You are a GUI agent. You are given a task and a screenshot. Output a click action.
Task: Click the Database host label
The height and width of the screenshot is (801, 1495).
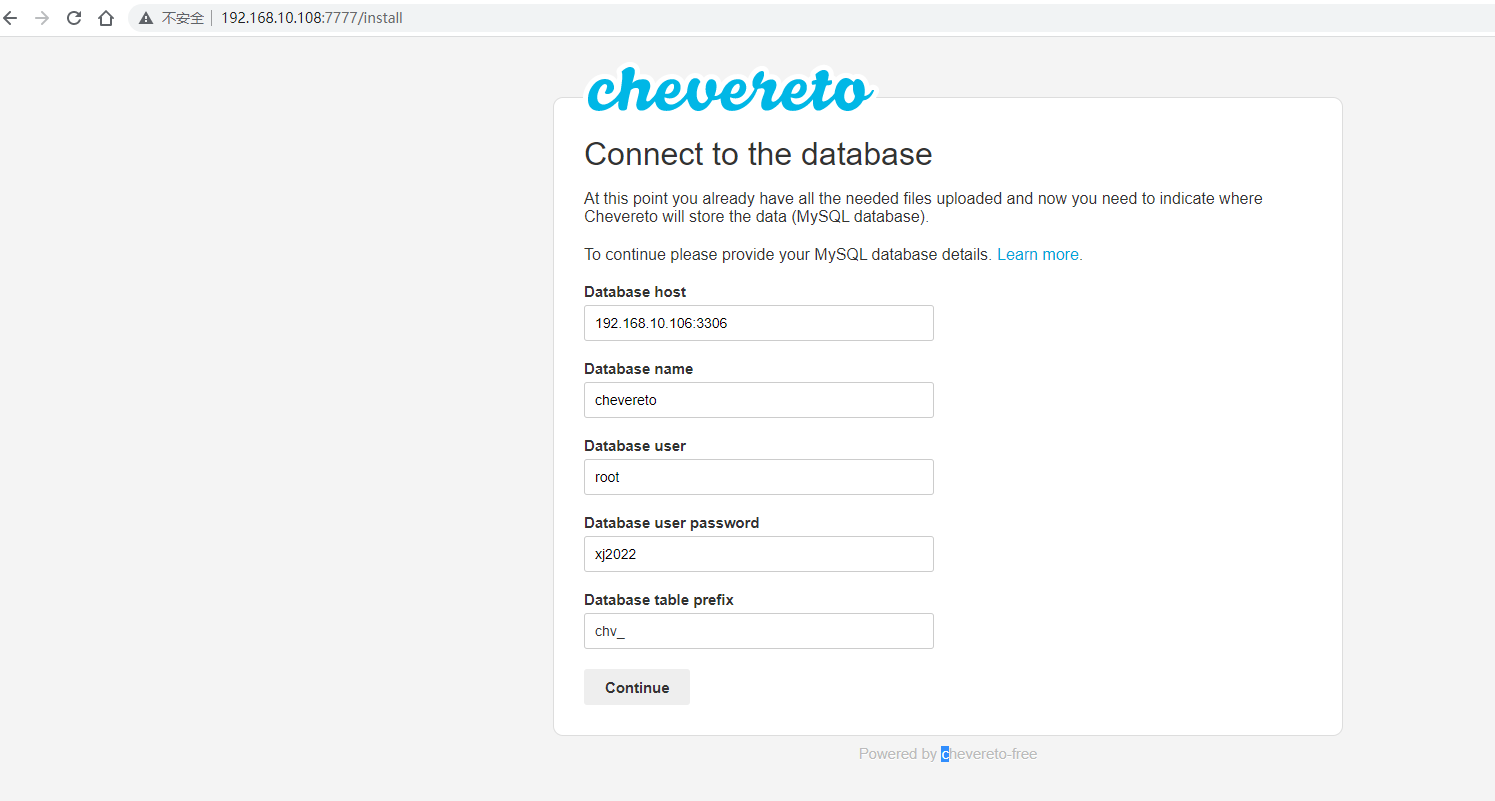(635, 292)
